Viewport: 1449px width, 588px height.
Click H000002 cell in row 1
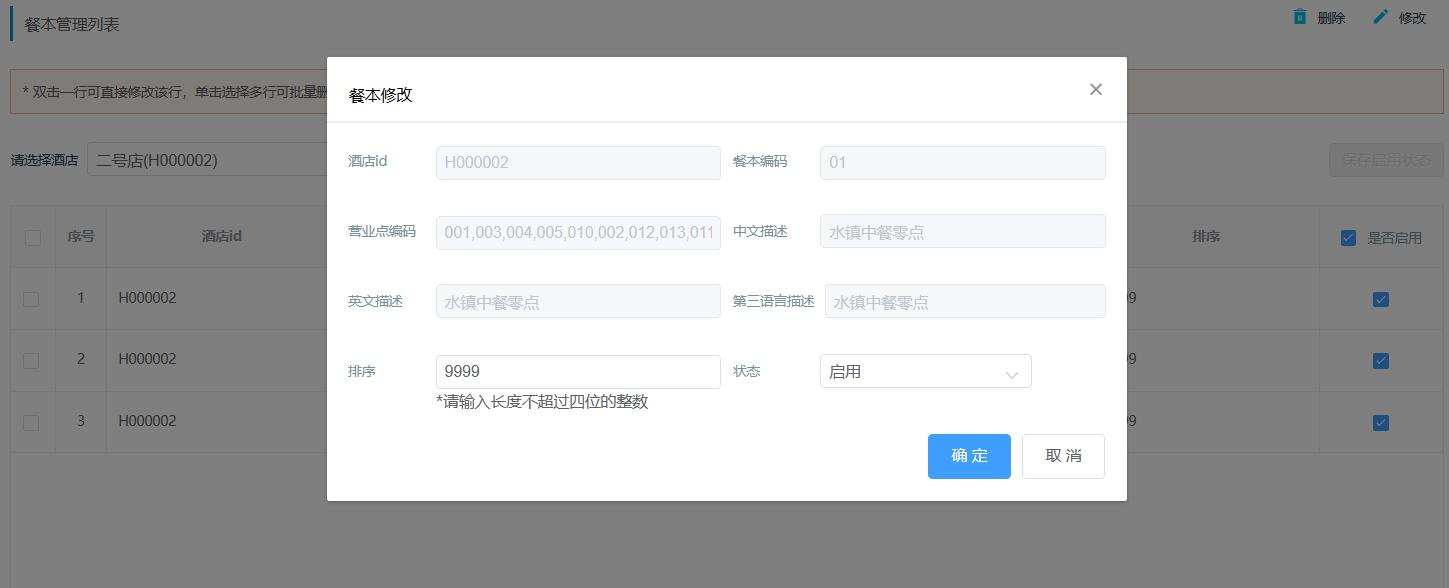click(x=147, y=298)
